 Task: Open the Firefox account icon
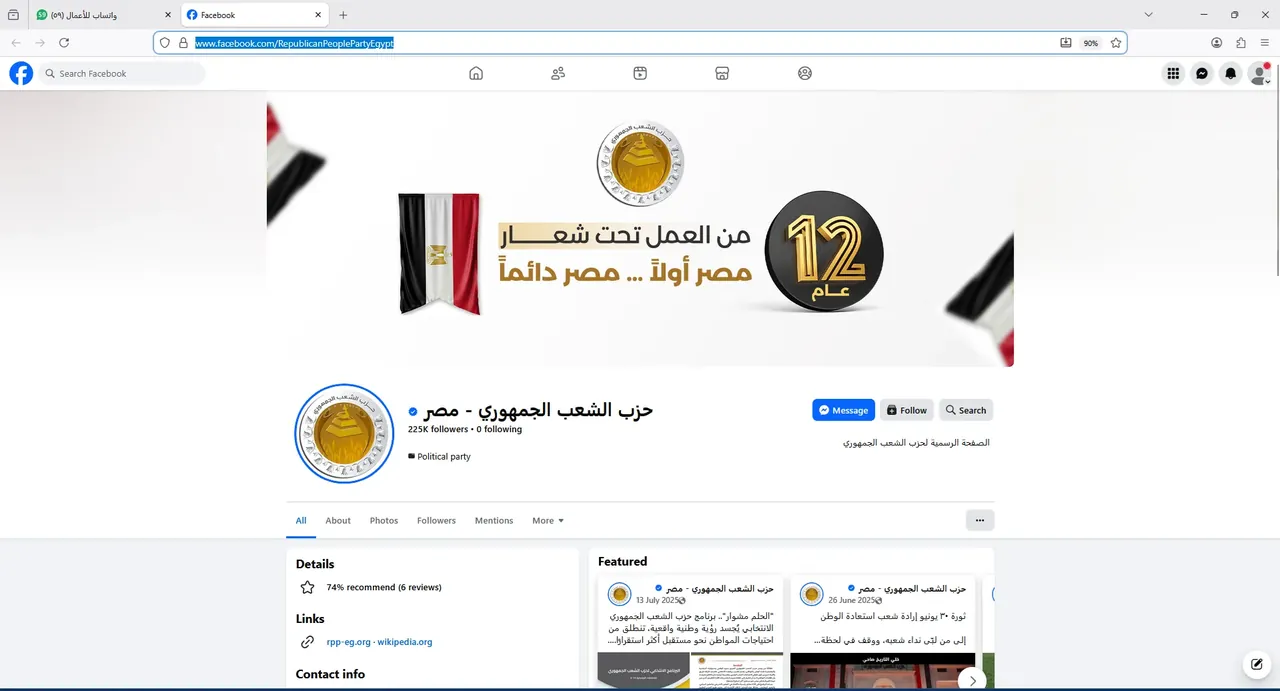(x=1217, y=43)
